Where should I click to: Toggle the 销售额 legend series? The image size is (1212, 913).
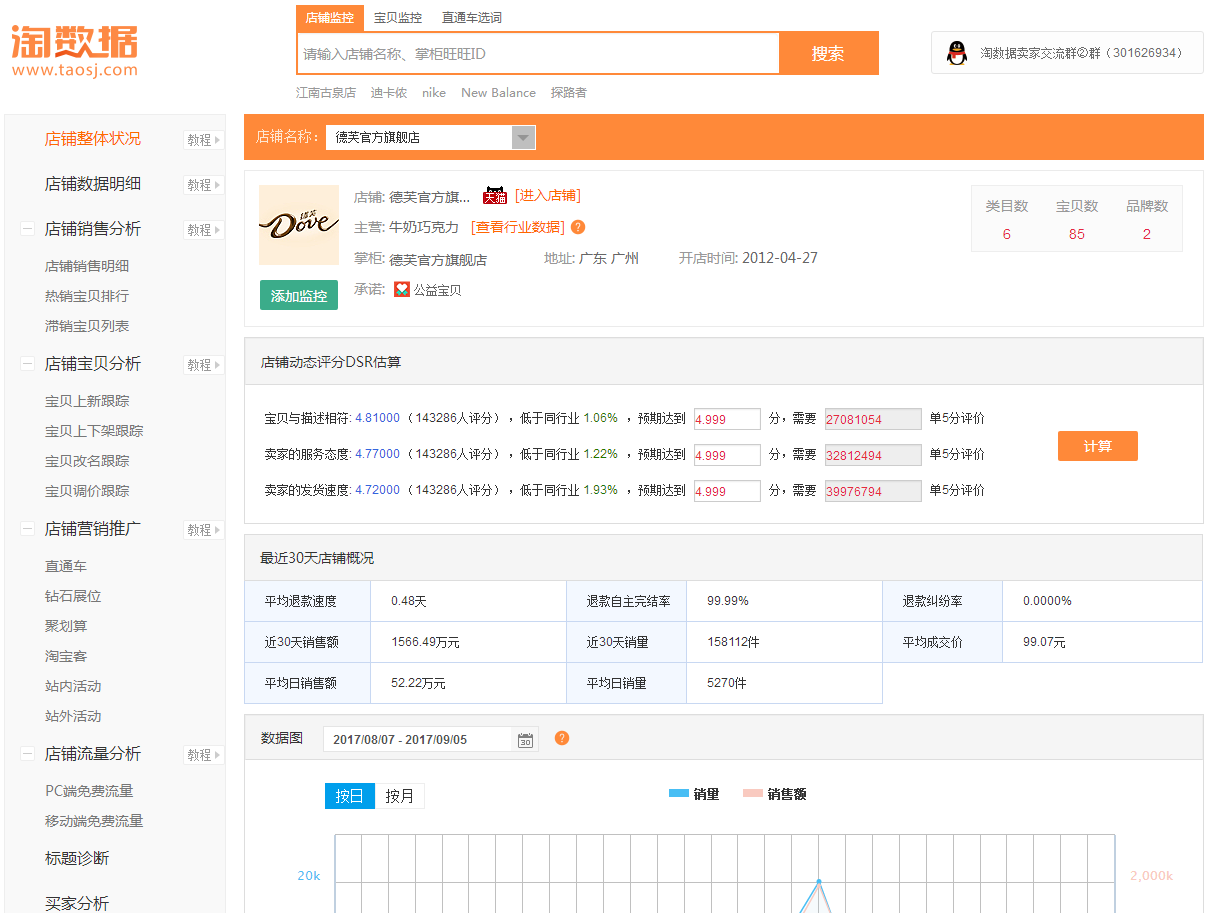(x=775, y=794)
